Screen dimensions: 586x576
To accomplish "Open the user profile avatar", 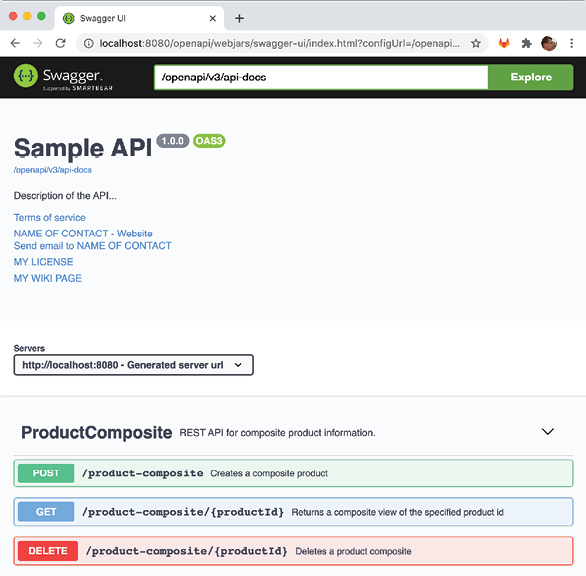I will click(x=549, y=43).
